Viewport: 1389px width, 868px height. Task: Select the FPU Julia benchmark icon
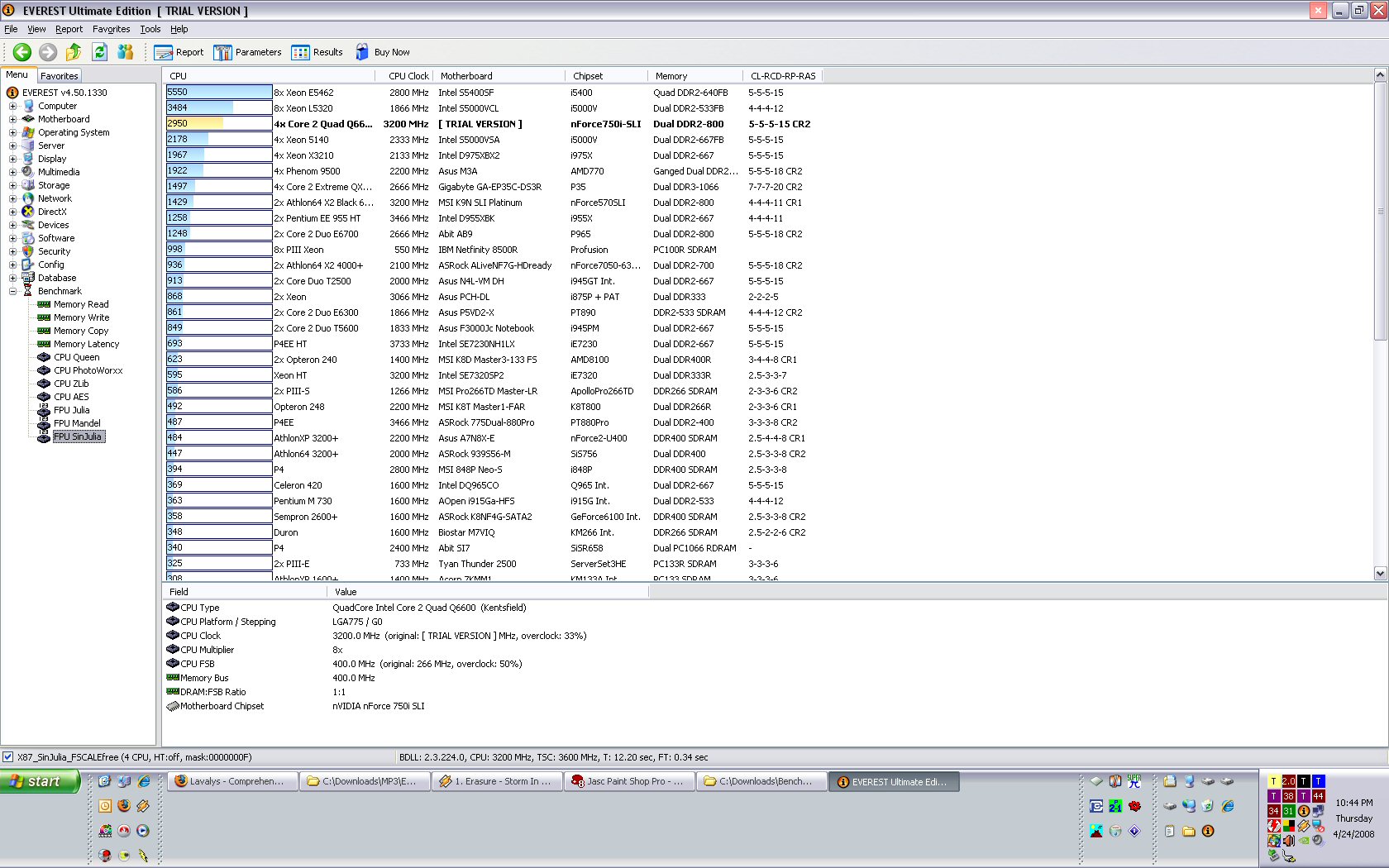44,410
